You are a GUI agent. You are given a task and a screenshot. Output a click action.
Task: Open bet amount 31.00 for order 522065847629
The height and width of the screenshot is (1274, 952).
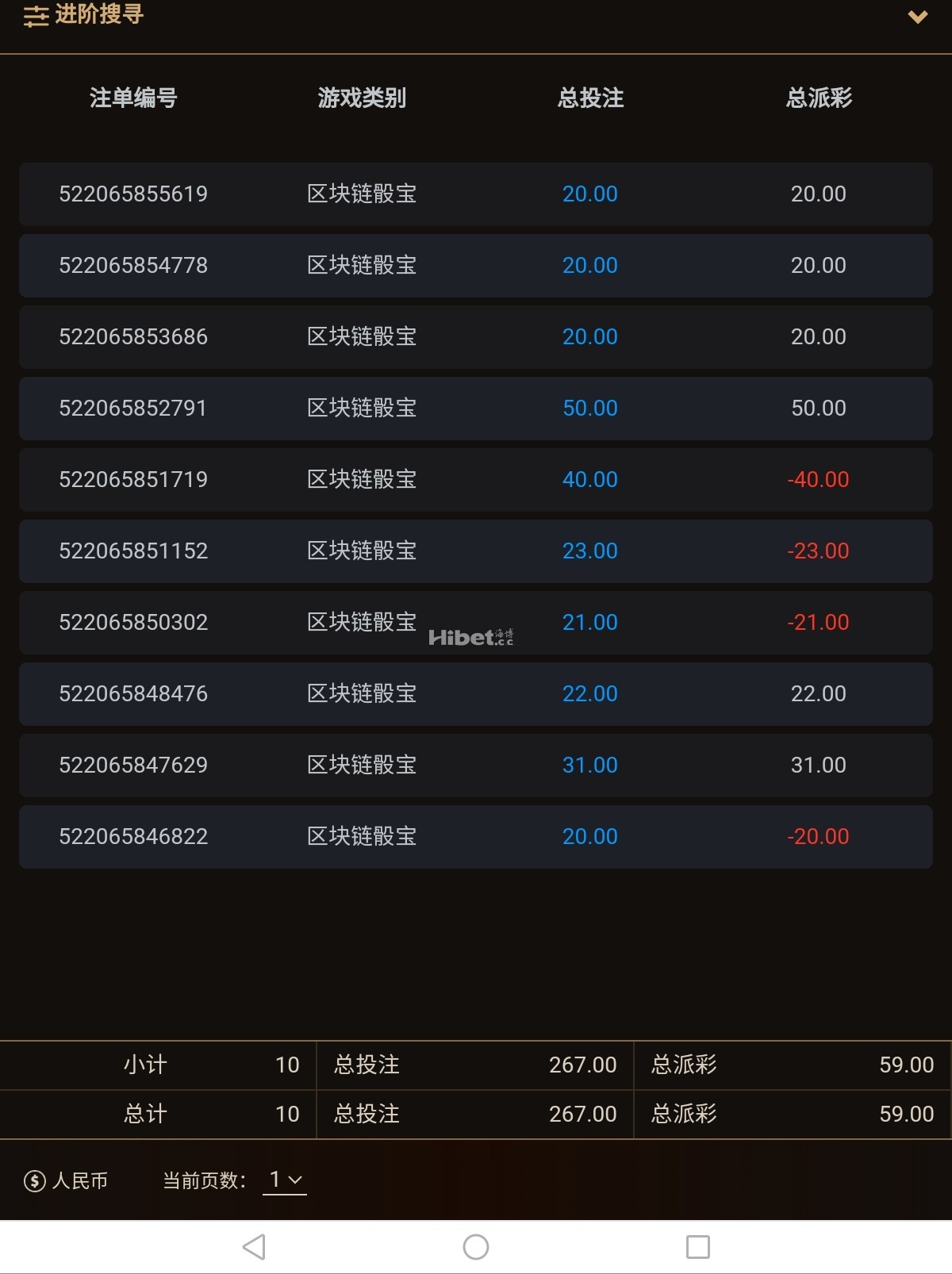pyautogui.click(x=590, y=766)
